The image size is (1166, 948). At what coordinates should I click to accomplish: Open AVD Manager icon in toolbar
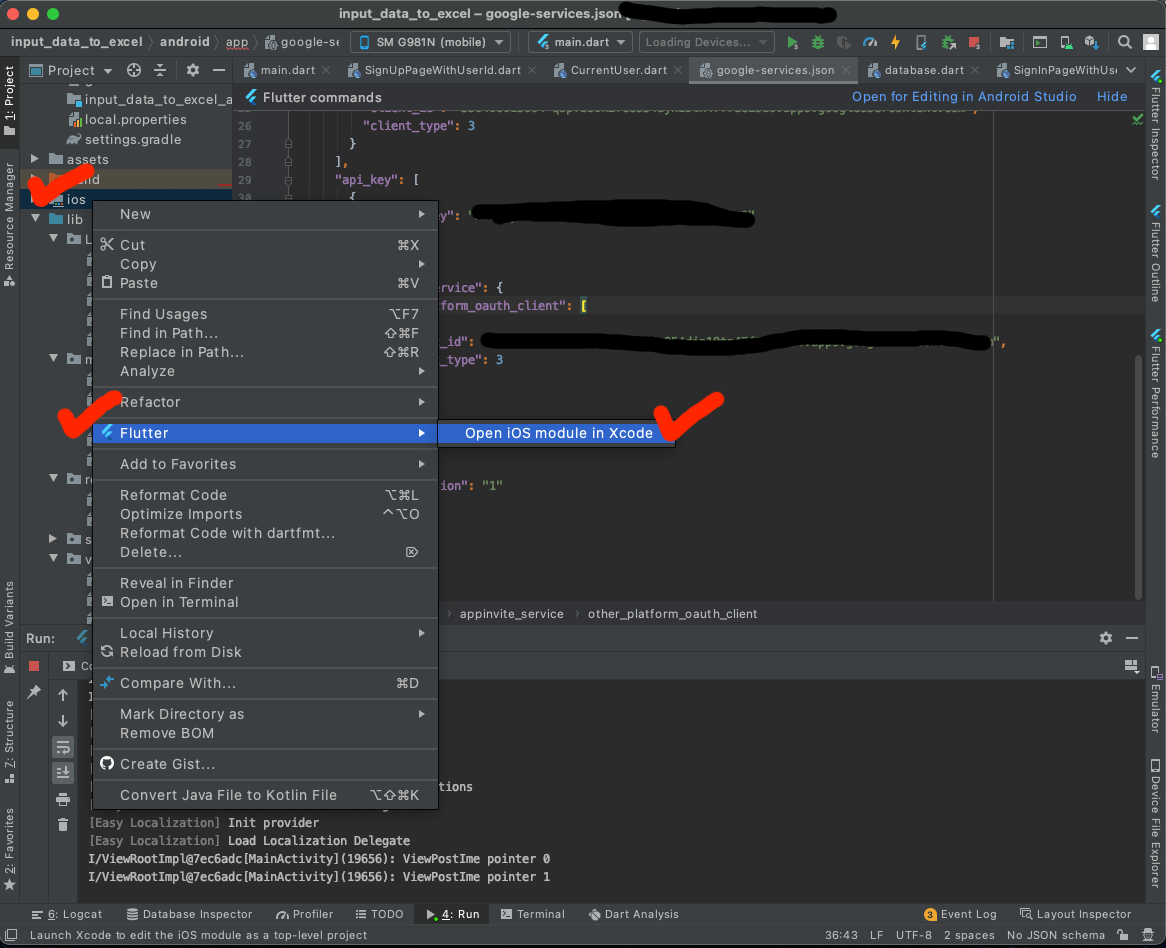pyautogui.click(x=1066, y=42)
